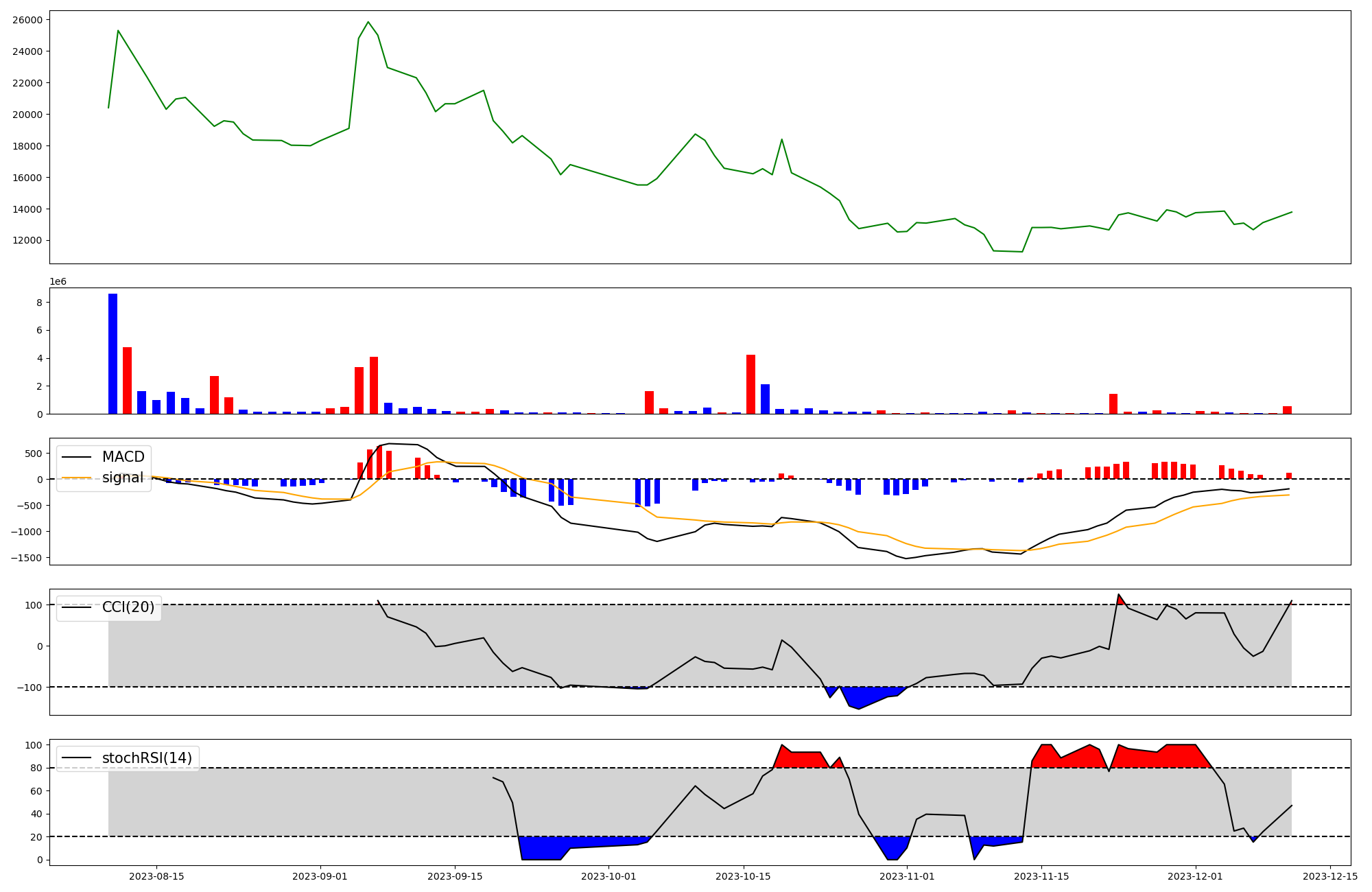Click the 80 label on stochRSI axis
Image resolution: width=1372 pixels, height=892 pixels.
[36, 768]
